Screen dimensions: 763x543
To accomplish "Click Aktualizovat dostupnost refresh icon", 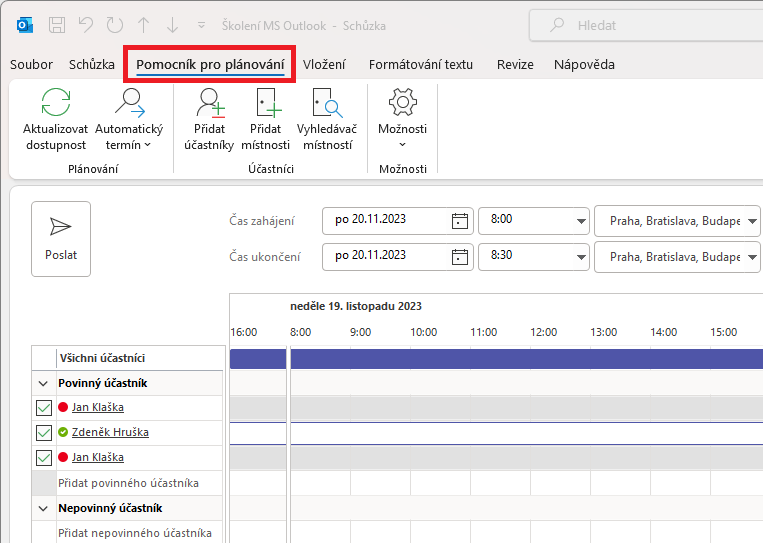I will (55, 103).
